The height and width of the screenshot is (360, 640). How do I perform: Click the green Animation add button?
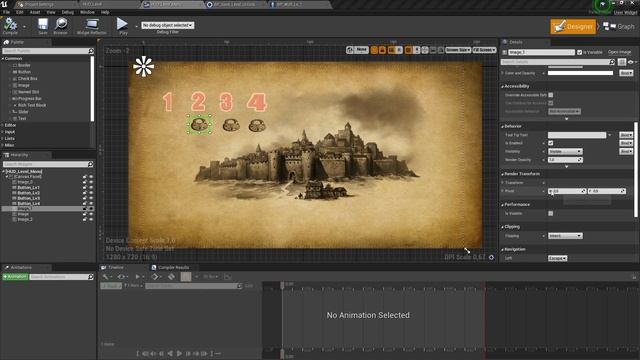[15, 277]
